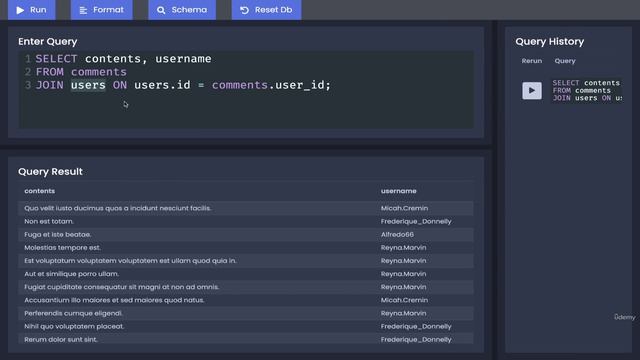Click the 'Alfredo66' username cell
Screen dimensions: 640x360
tap(397, 234)
